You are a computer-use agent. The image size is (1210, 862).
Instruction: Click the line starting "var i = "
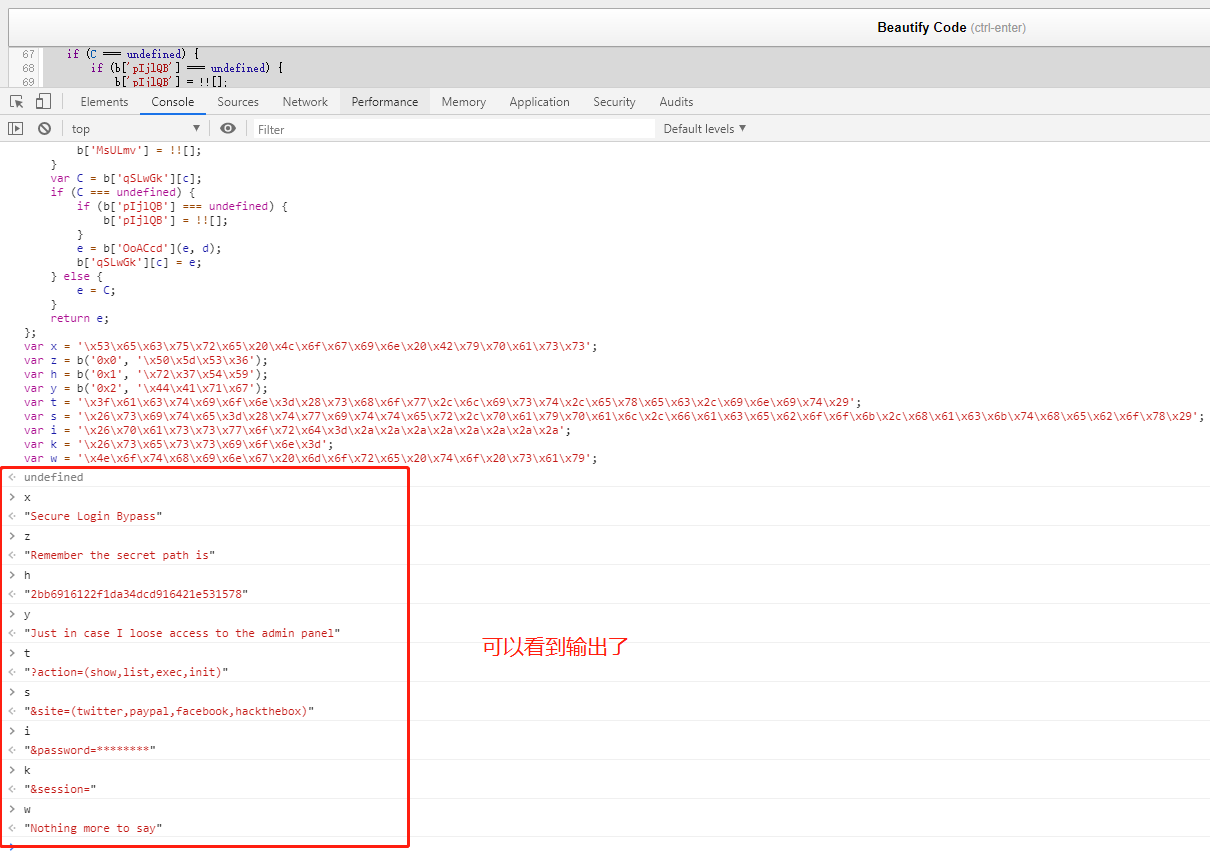tap(297, 430)
